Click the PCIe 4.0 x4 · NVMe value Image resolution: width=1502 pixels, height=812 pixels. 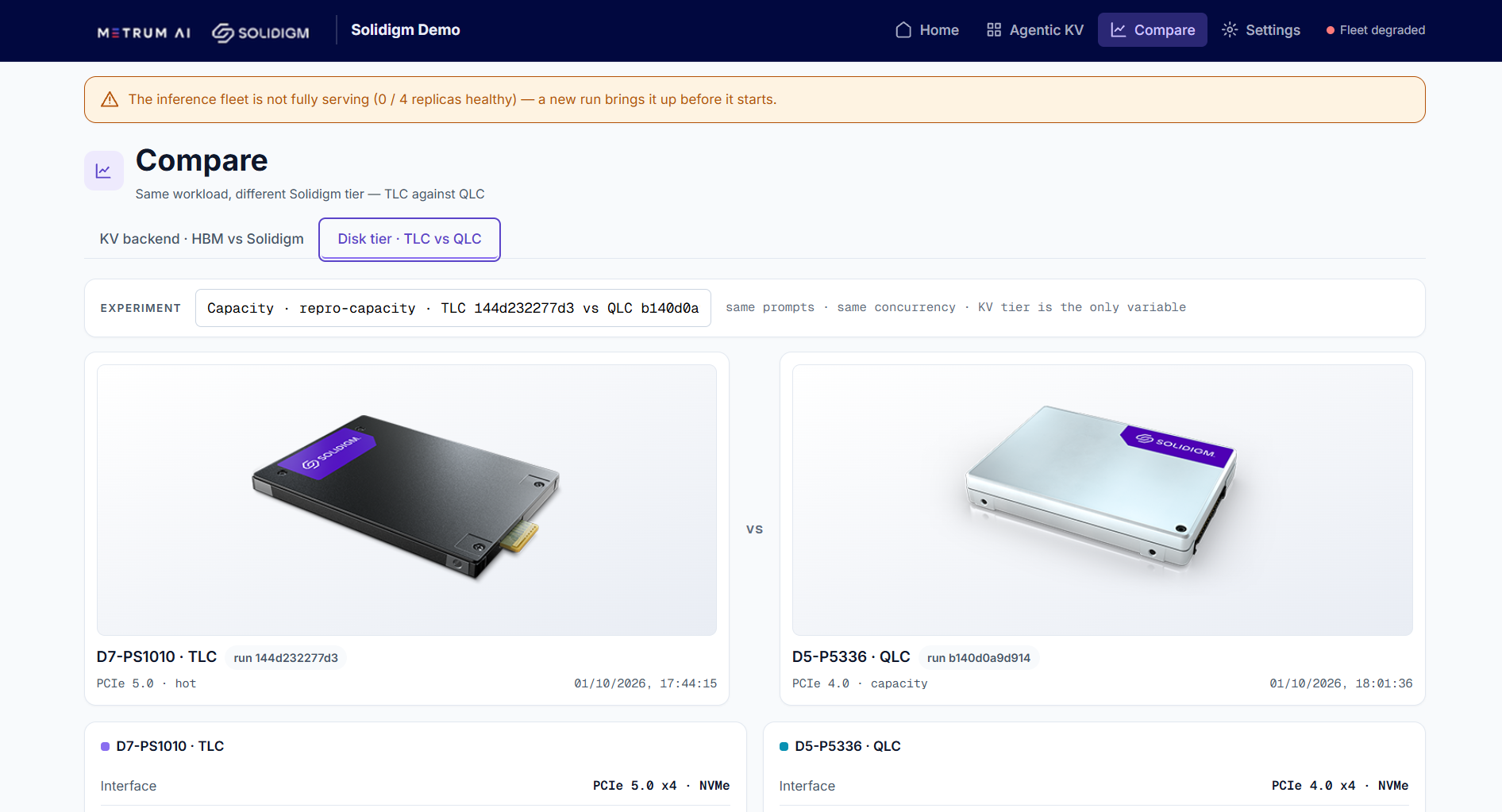[1340, 786]
